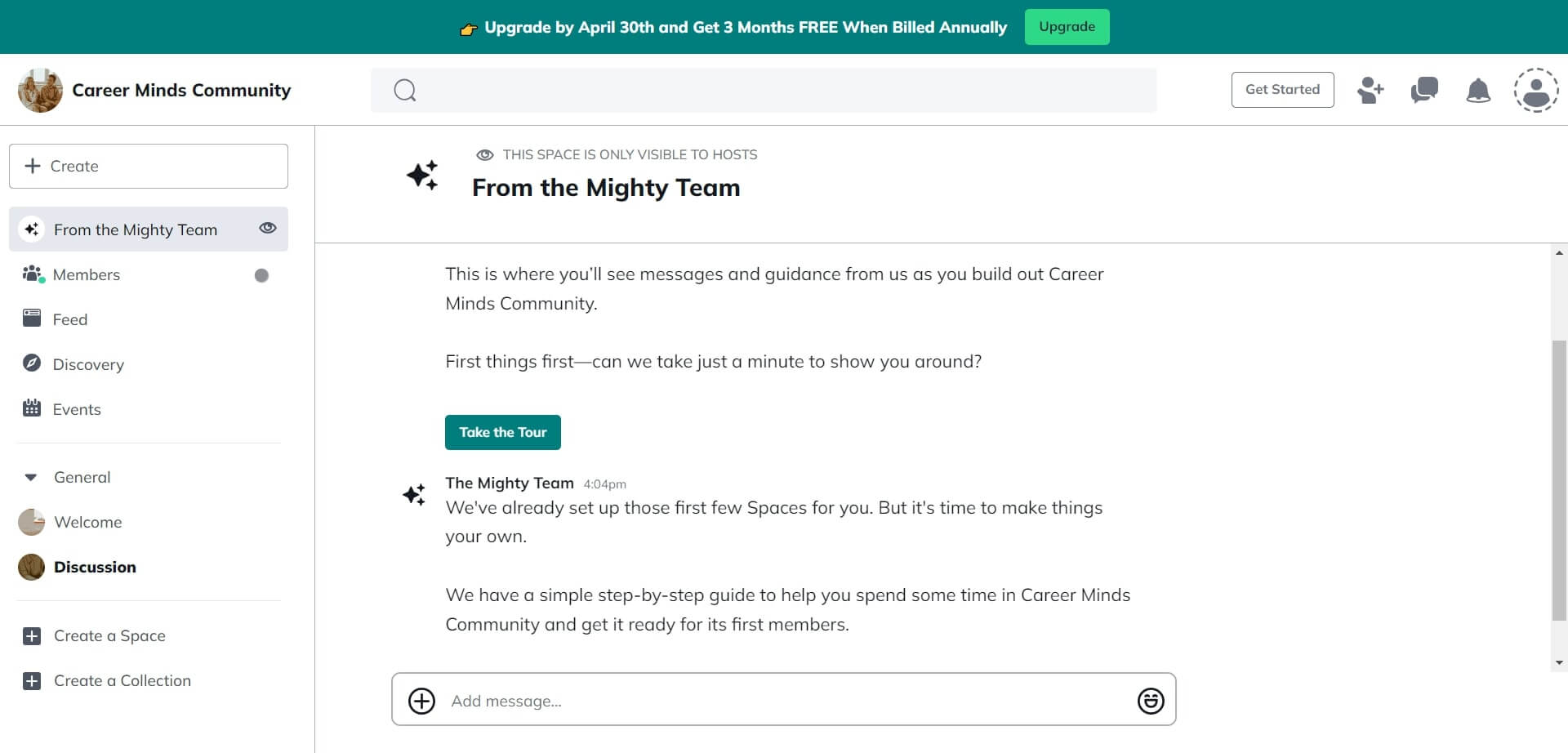Click the message thread vertical scrollbar

[x=1559, y=481]
